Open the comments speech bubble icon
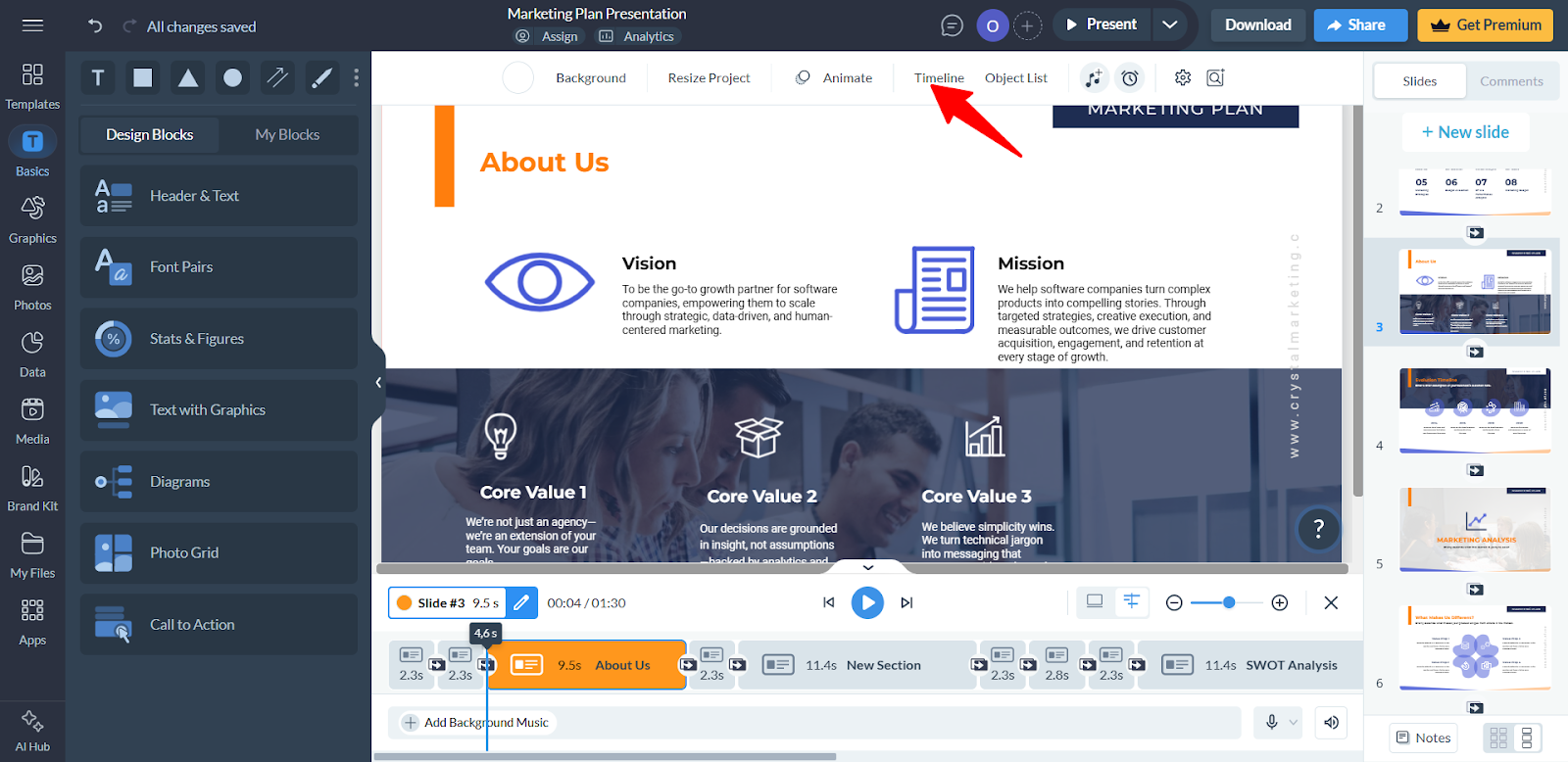Image resolution: width=1568 pixels, height=762 pixels. [x=952, y=25]
